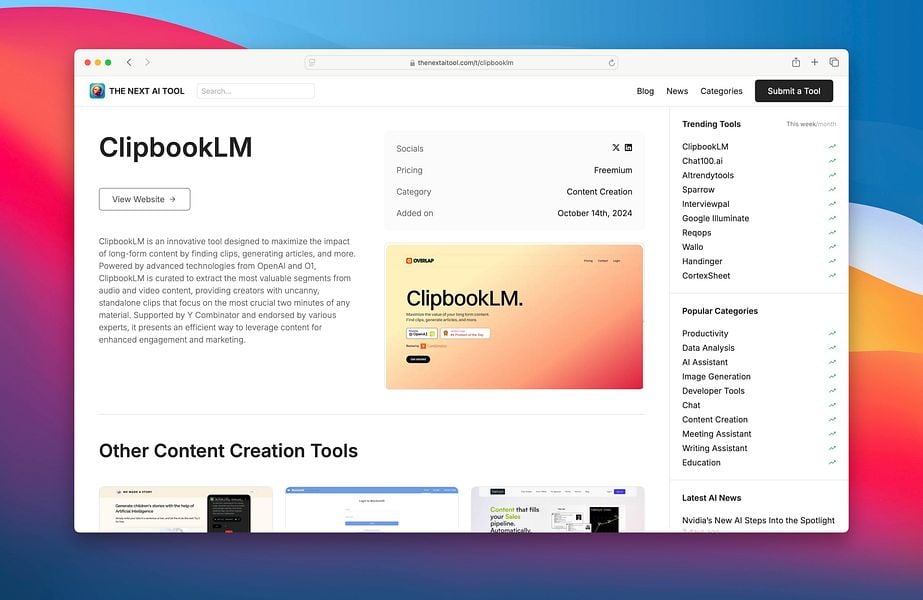Focus the site Search field
The width and height of the screenshot is (923, 600).
point(255,91)
